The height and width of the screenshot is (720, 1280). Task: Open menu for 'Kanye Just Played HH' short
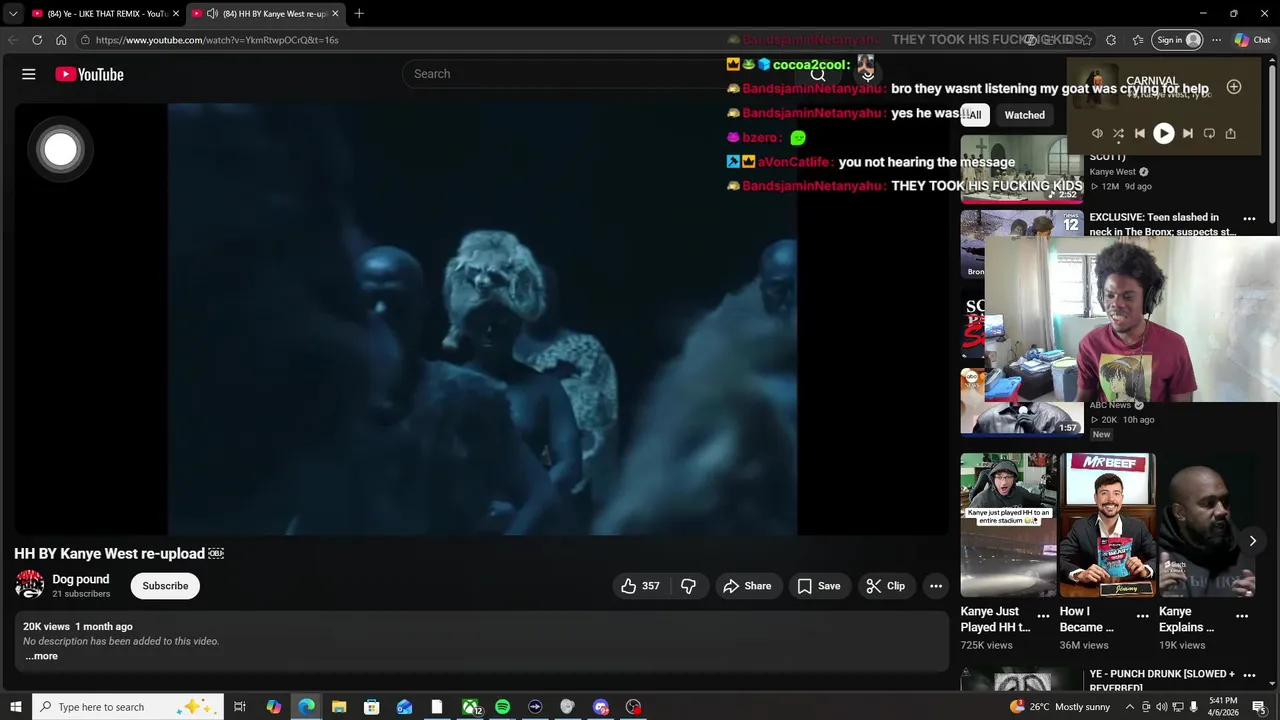[1043, 616]
